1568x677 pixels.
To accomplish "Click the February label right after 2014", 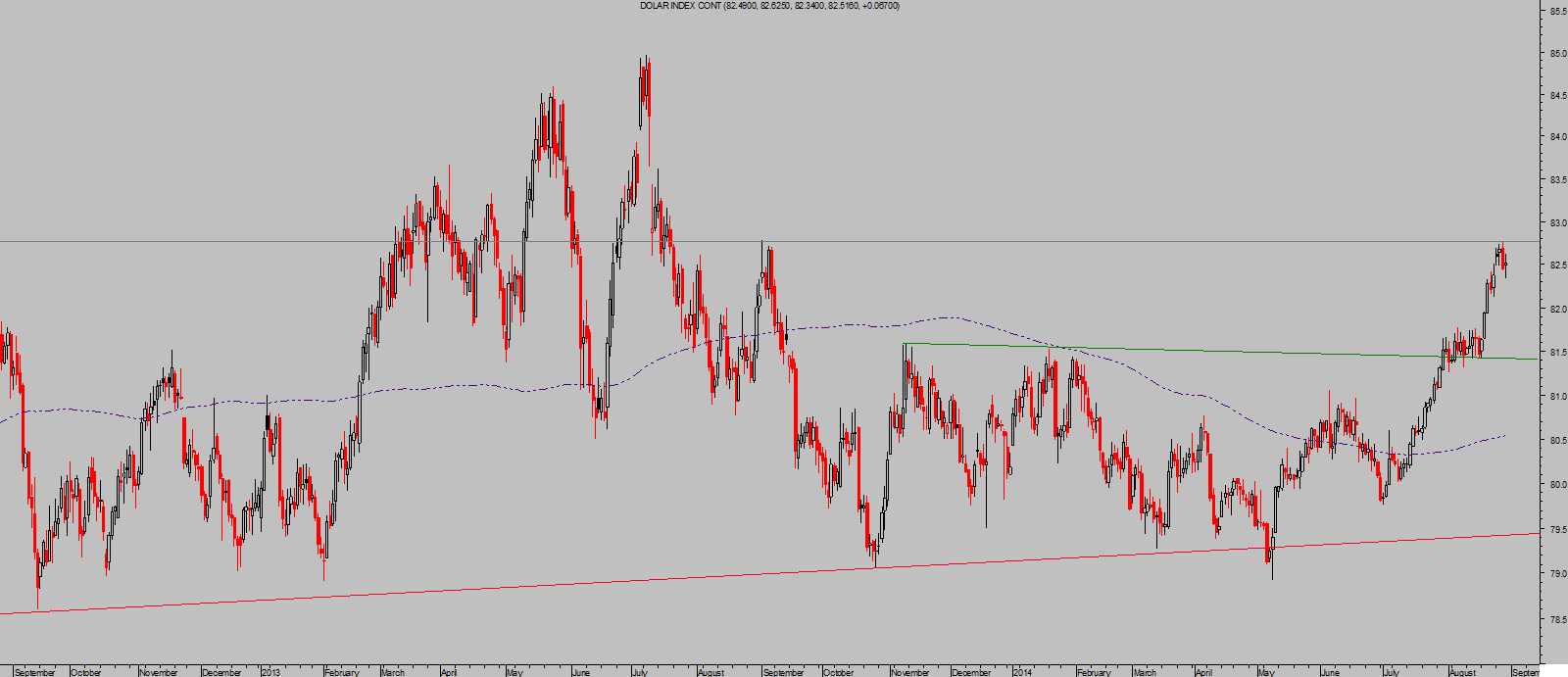I will [x=1094, y=672].
